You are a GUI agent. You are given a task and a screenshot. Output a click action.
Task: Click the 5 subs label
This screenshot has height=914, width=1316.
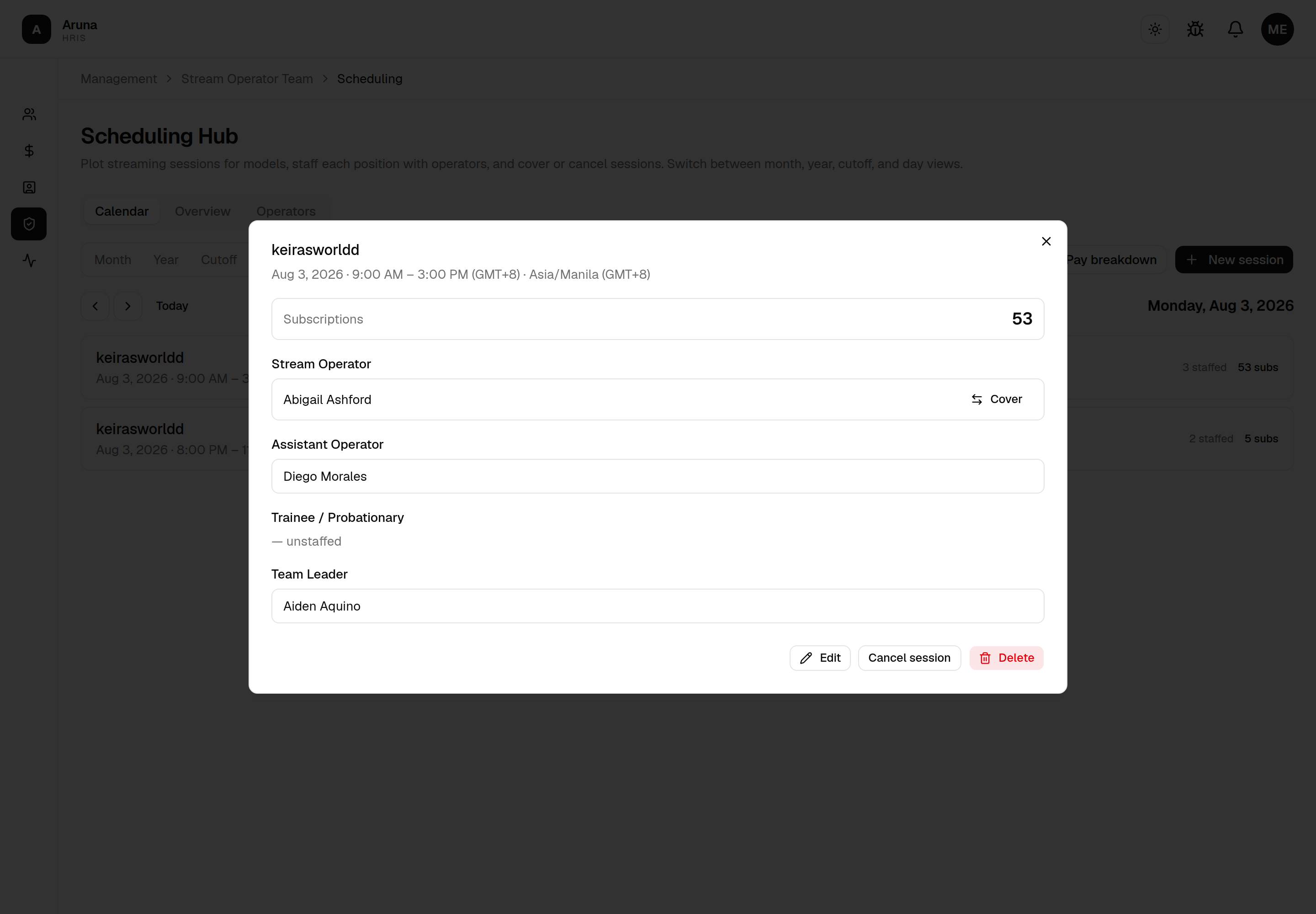[x=1261, y=439]
